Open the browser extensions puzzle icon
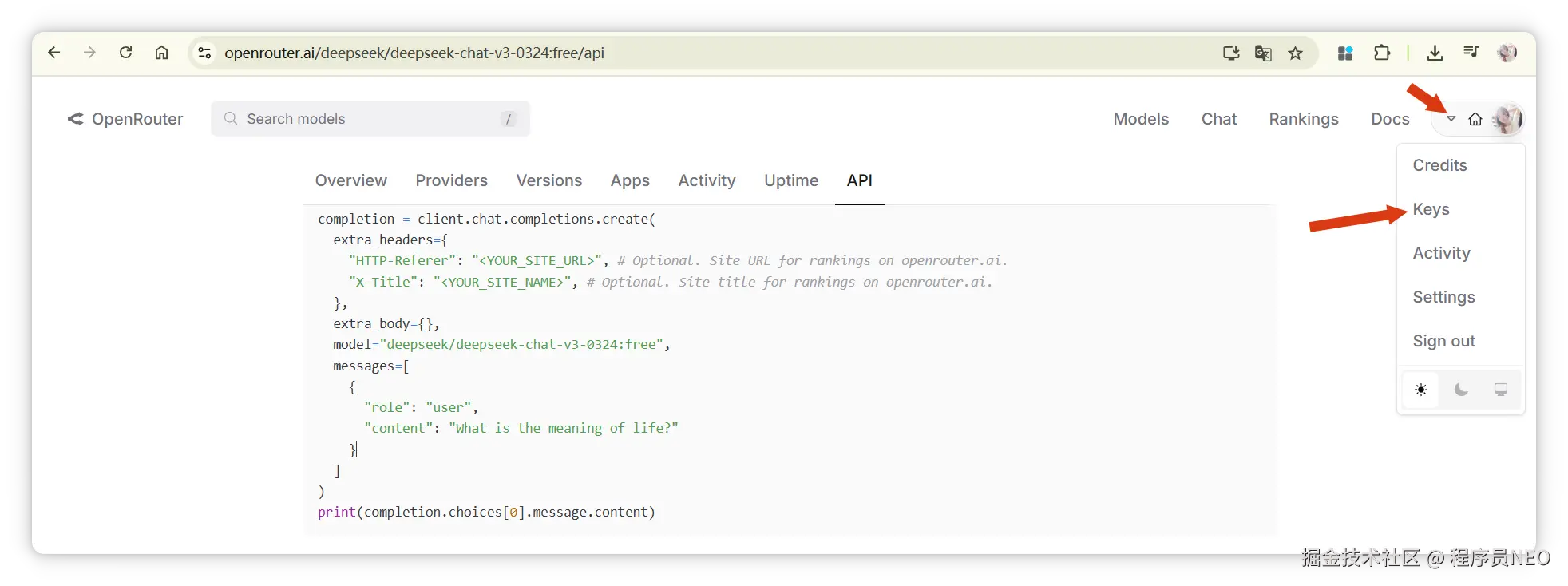The height and width of the screenshot is (586, 1568). [1382, 53]
